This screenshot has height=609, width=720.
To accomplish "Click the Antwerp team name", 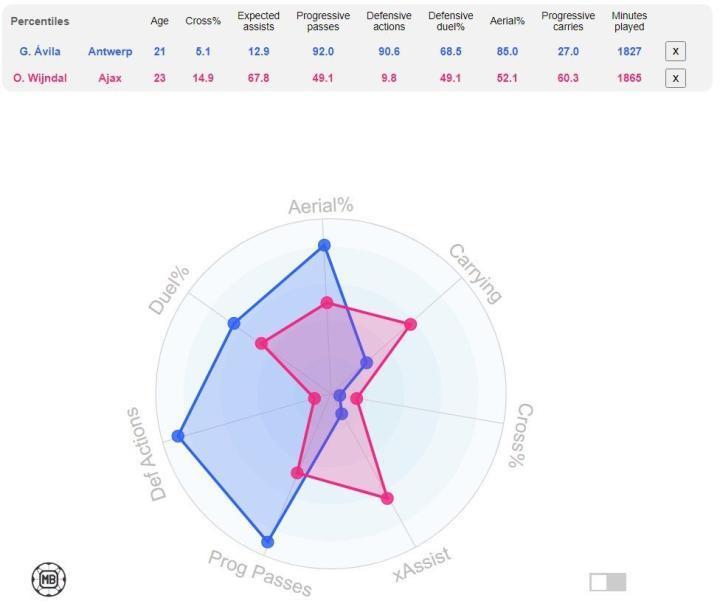I will point(110,51).
